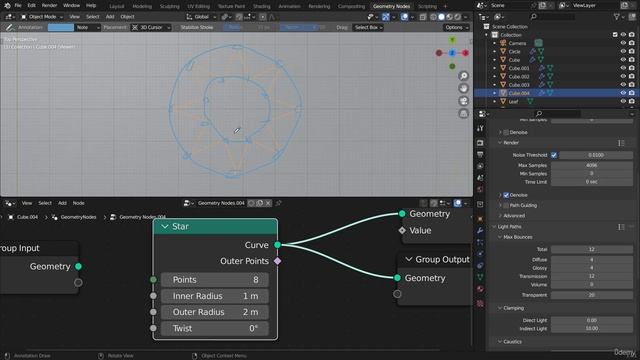Open the Object Data properties tab
Viewport: 640px width, 360px height.
[480, 277]
